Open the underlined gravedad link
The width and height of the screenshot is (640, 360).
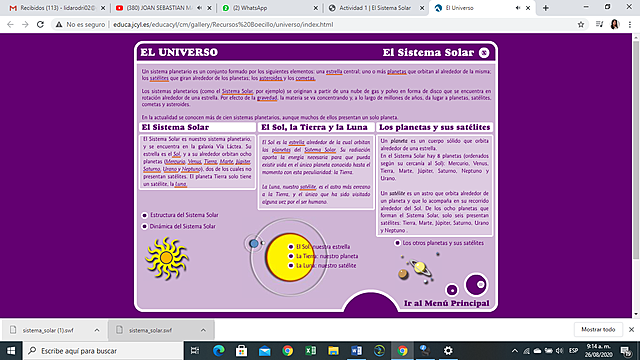(x=267, y=98)
